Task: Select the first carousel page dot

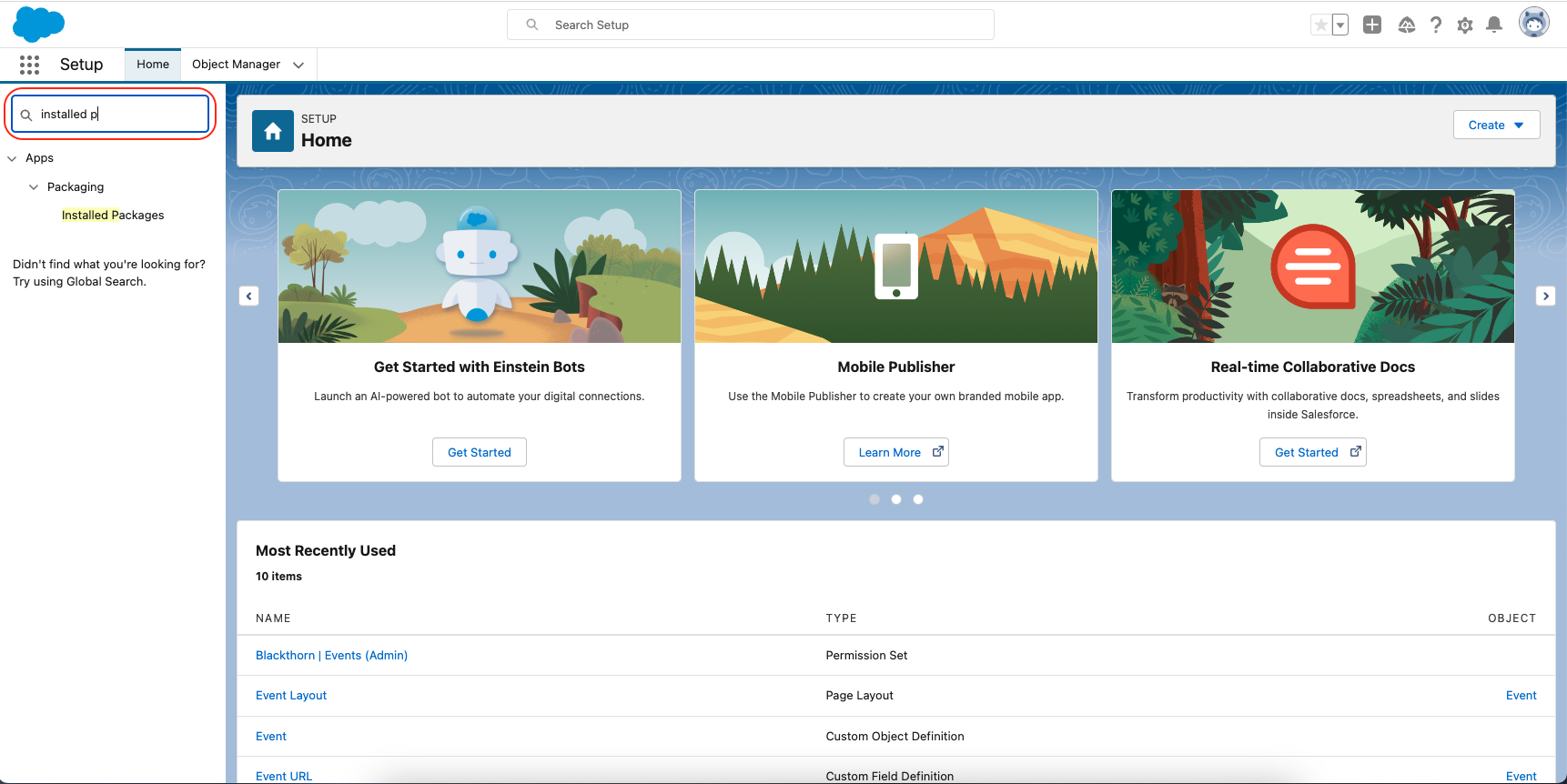Action: coord(874,499)
